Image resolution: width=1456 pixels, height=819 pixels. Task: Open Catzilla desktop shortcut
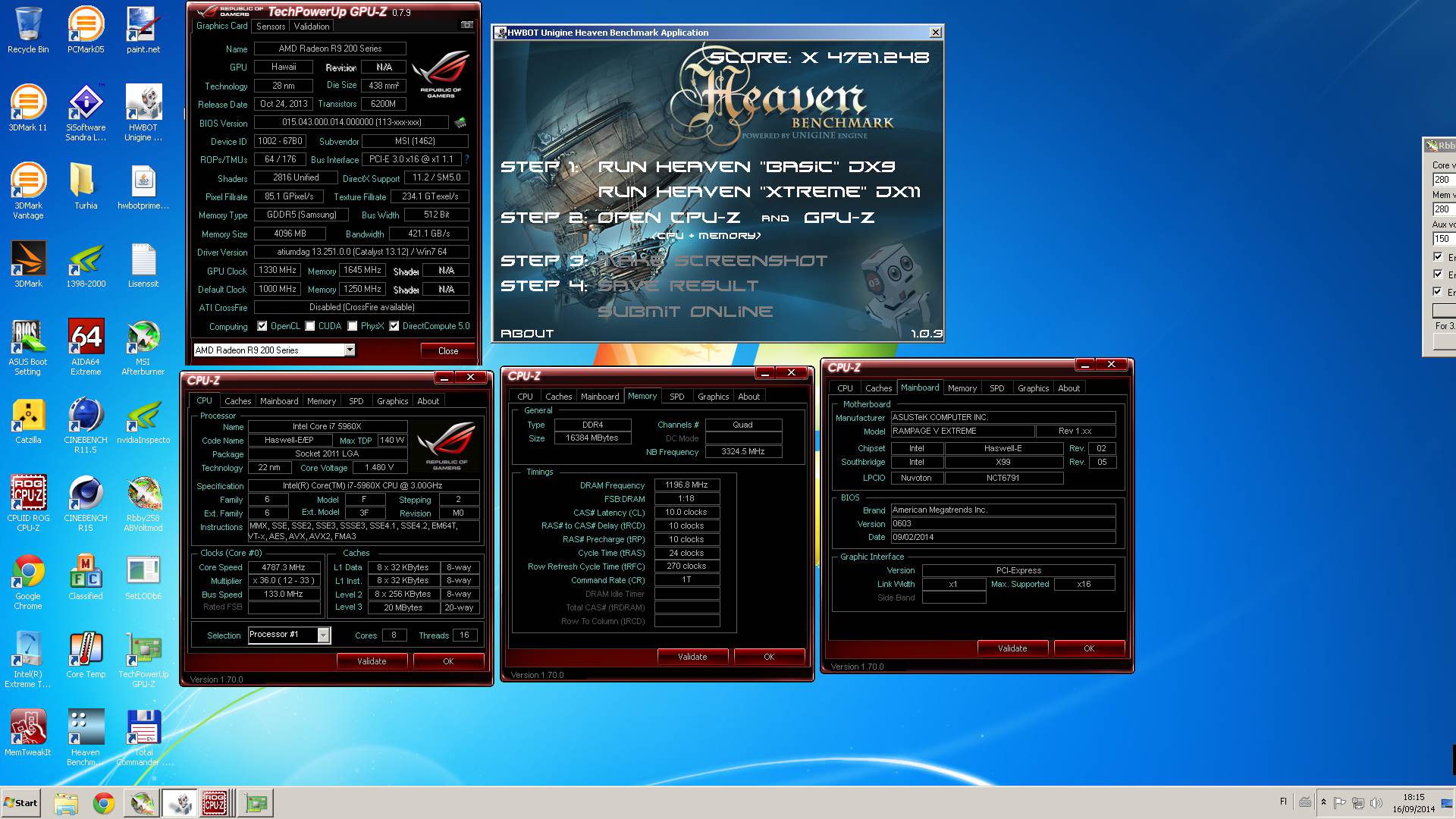point(28,420)
